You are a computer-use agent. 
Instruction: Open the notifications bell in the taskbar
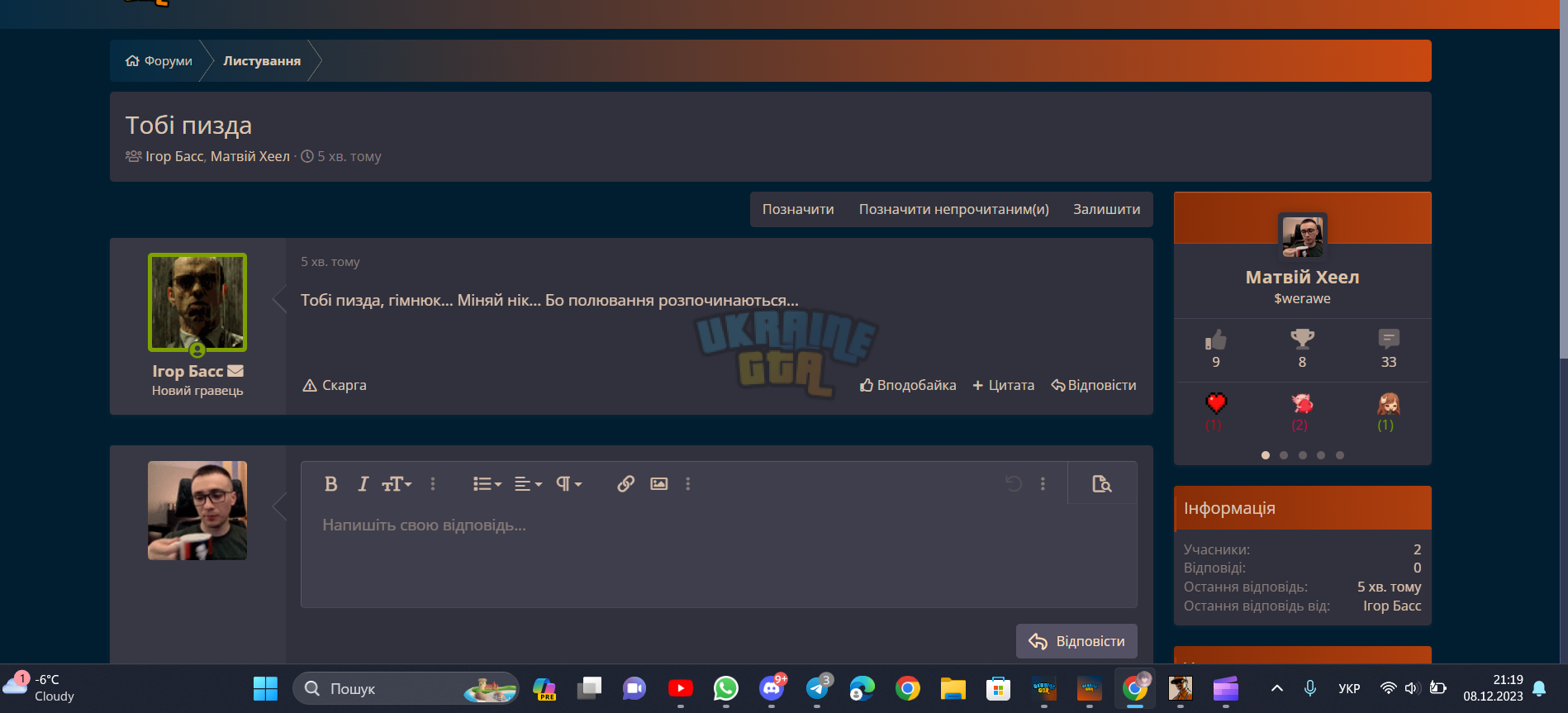1539,688
